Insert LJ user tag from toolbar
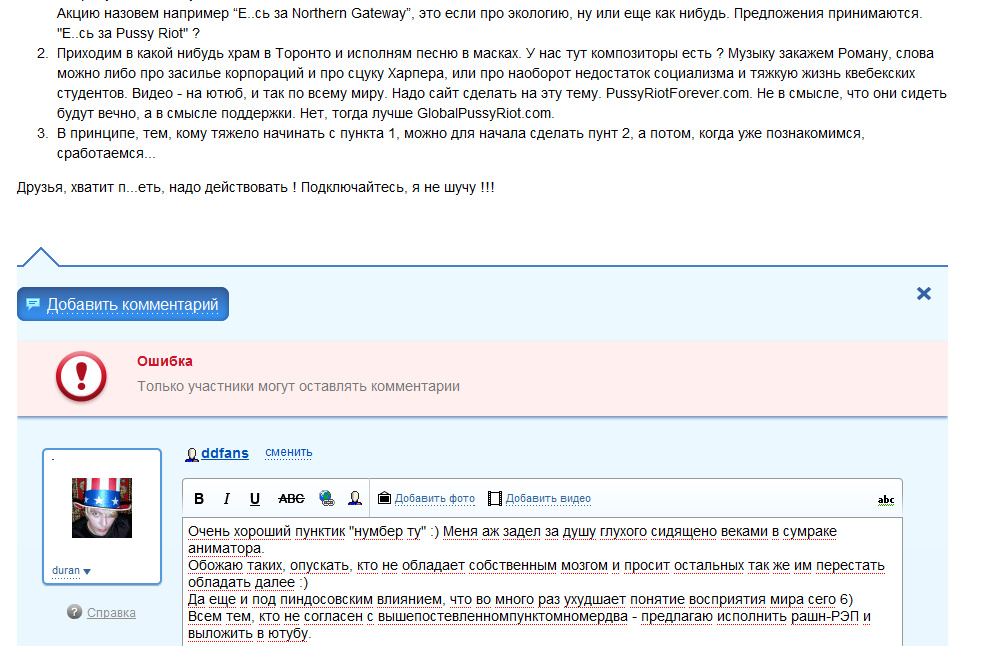This screenshot has height=646, width=1003. [x=354, y=499]
